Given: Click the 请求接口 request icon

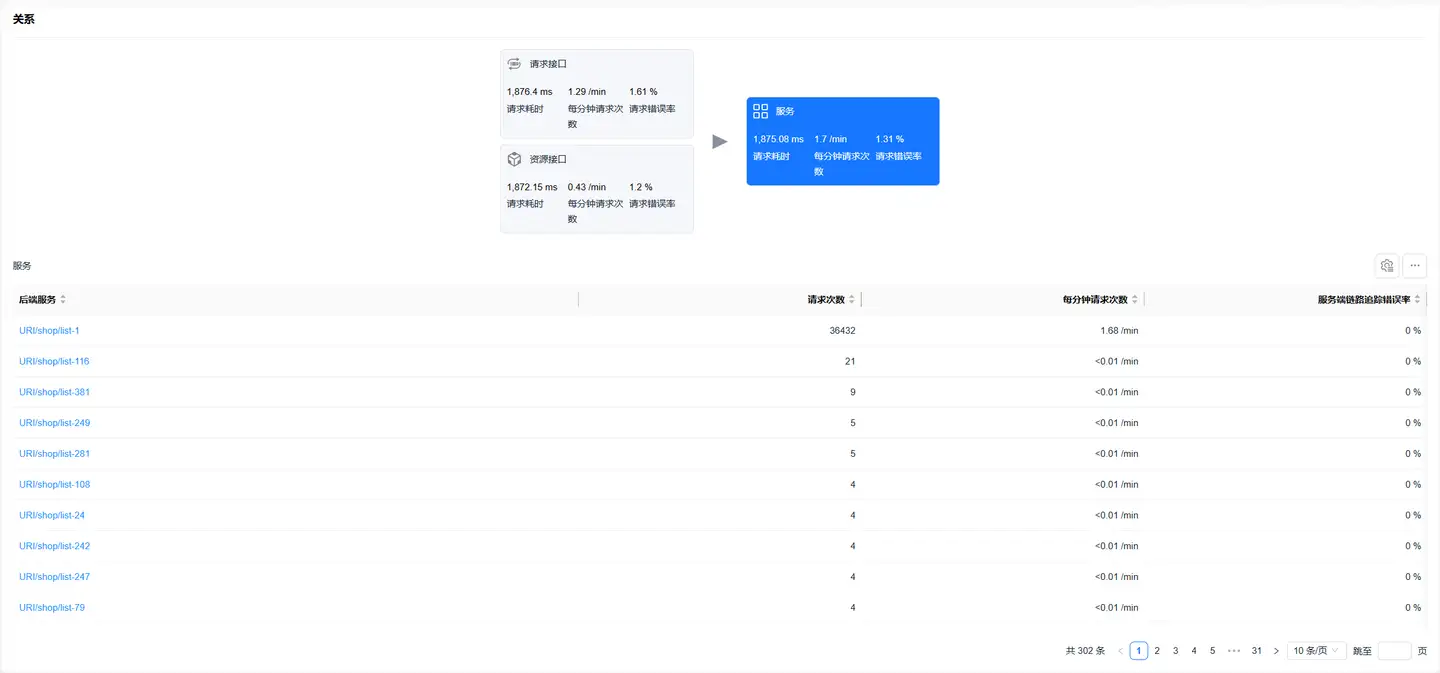Looking at the screenshot, I should click(514, 64).
